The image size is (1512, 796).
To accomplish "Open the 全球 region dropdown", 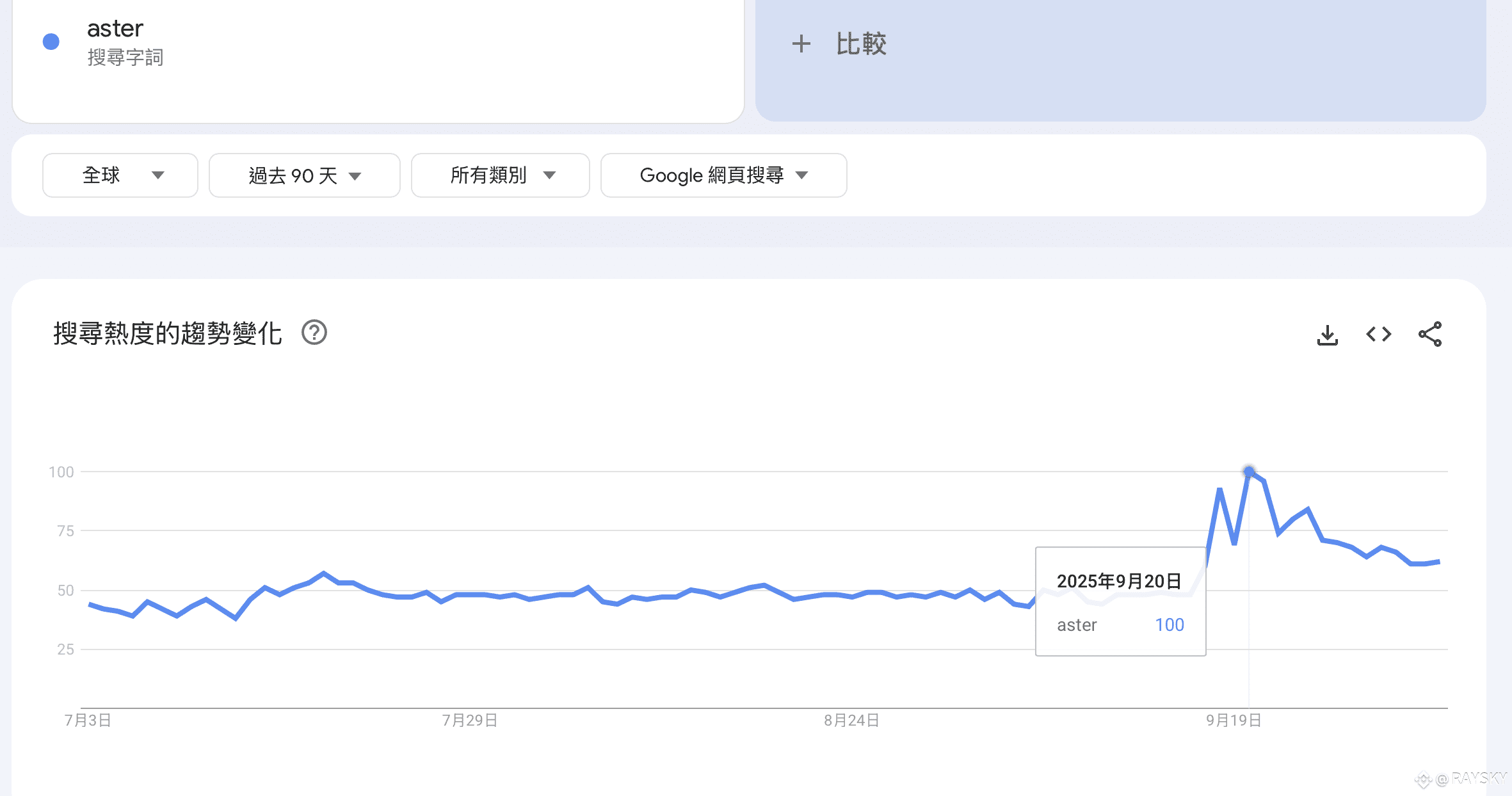I will [x=120, y=175].
